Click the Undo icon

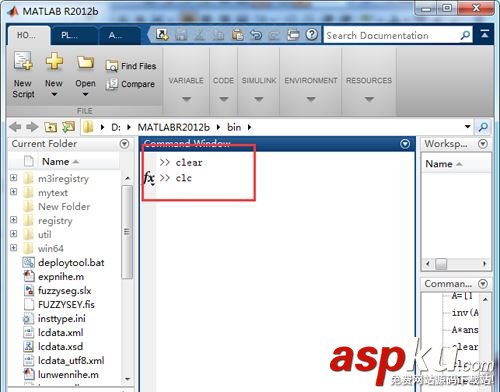[256, 35]
